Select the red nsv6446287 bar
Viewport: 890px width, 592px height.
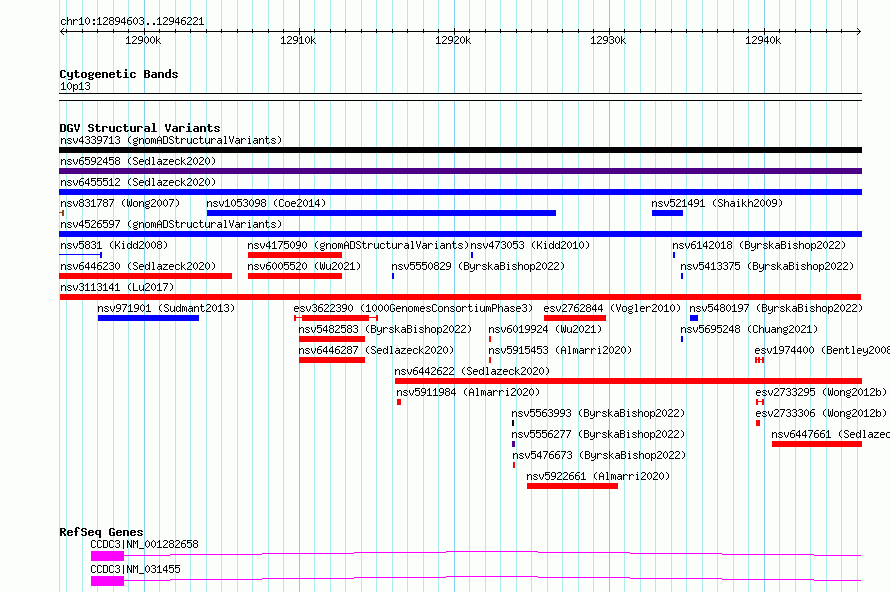(x=332, y=360)
